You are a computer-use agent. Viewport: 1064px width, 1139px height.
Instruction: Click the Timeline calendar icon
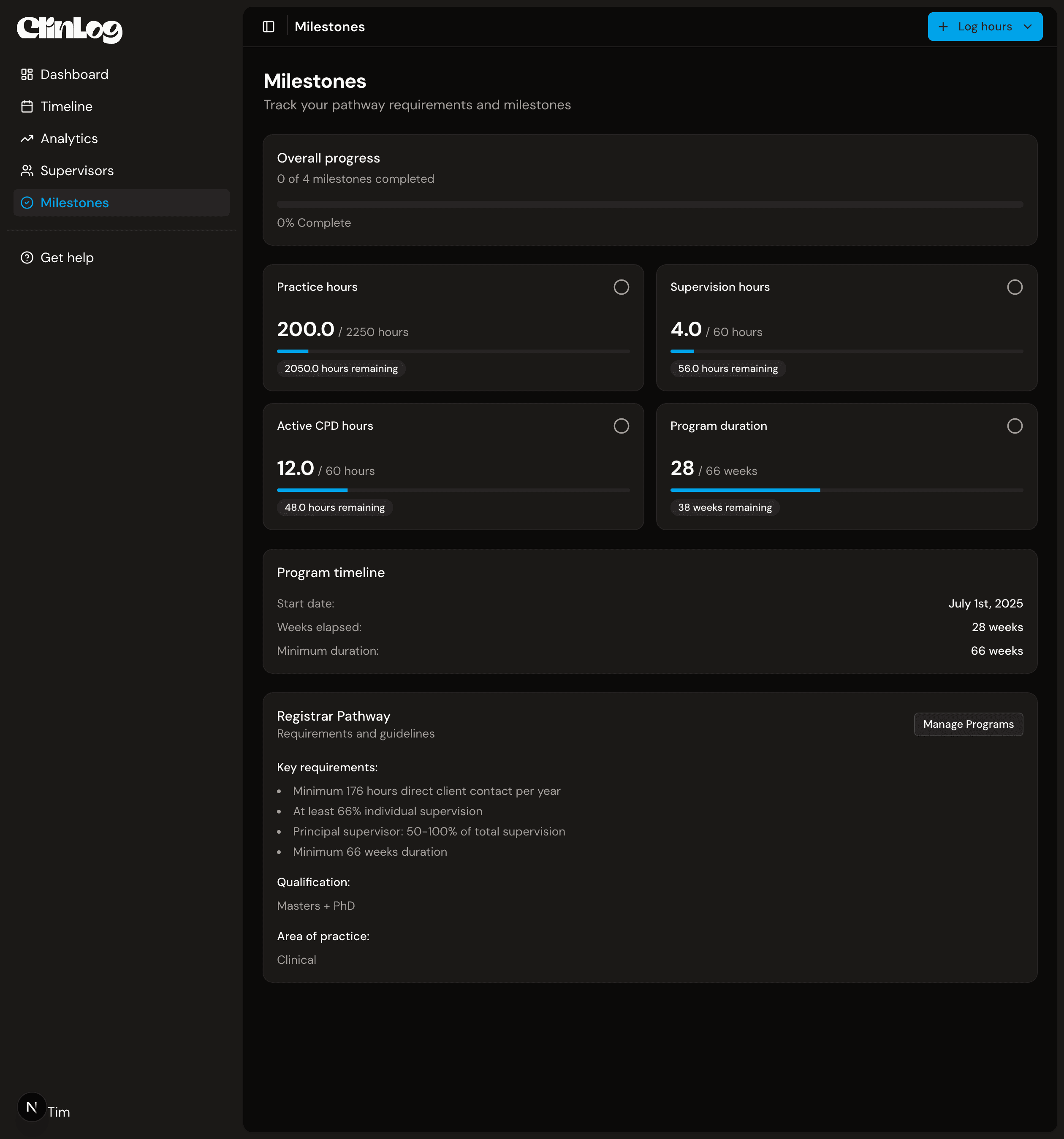coord(27,106)
